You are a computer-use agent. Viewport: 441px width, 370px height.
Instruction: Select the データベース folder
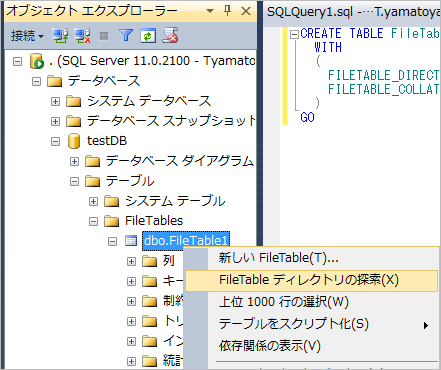coord(104,81)
